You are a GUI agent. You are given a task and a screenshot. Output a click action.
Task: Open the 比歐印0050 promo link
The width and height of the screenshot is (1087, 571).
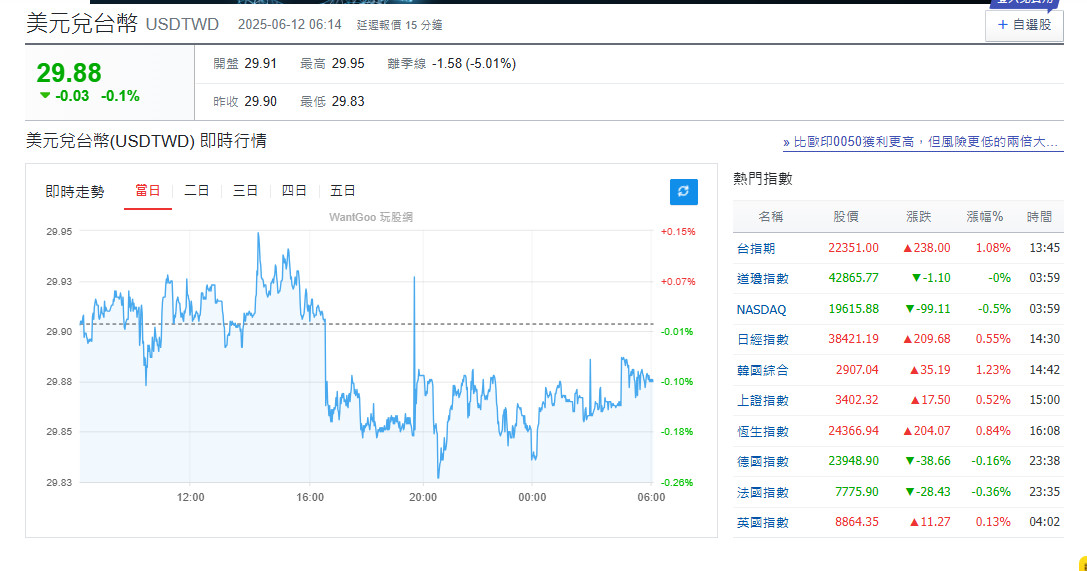[922, 143]
